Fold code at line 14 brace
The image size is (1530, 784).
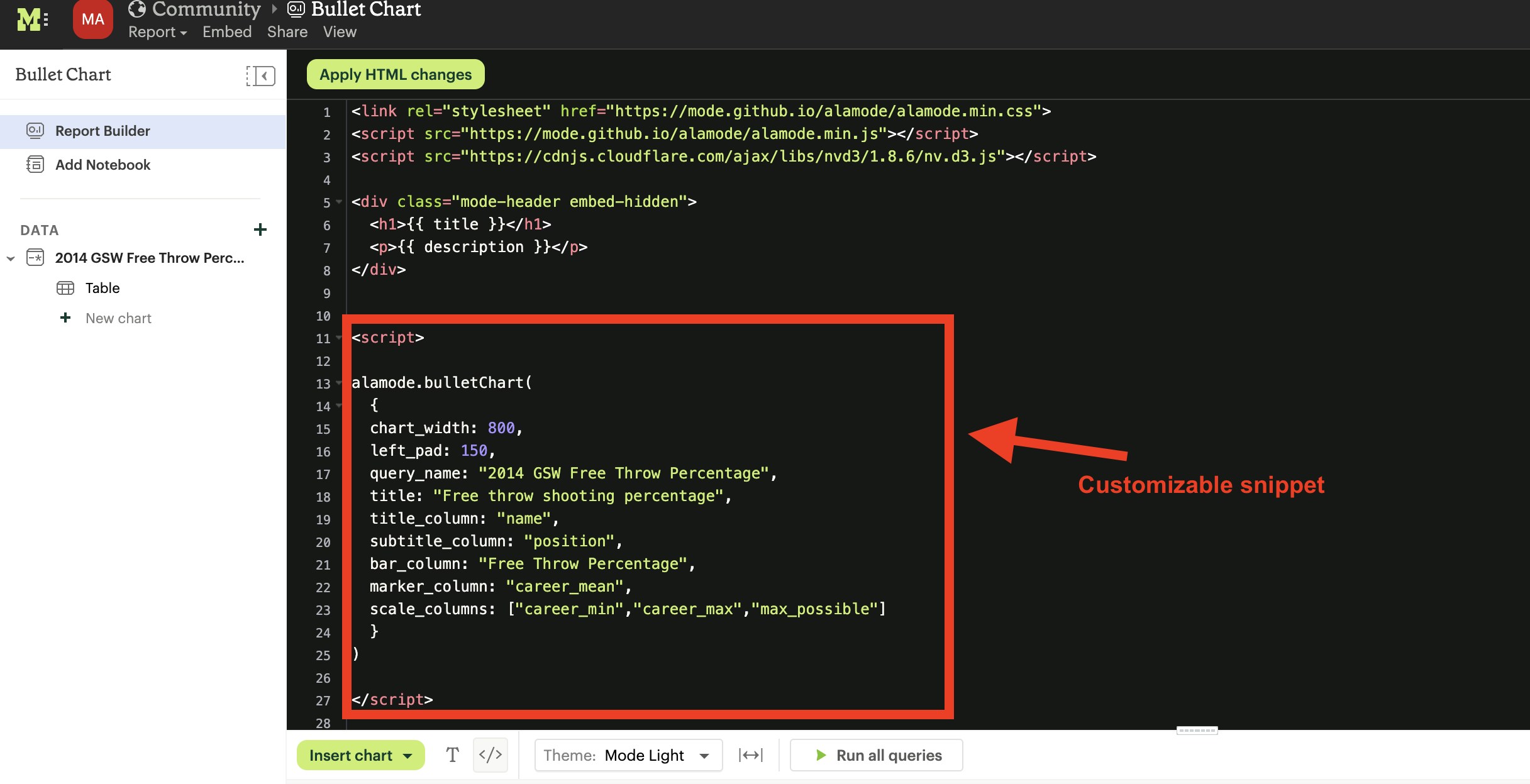click(340, 406)
